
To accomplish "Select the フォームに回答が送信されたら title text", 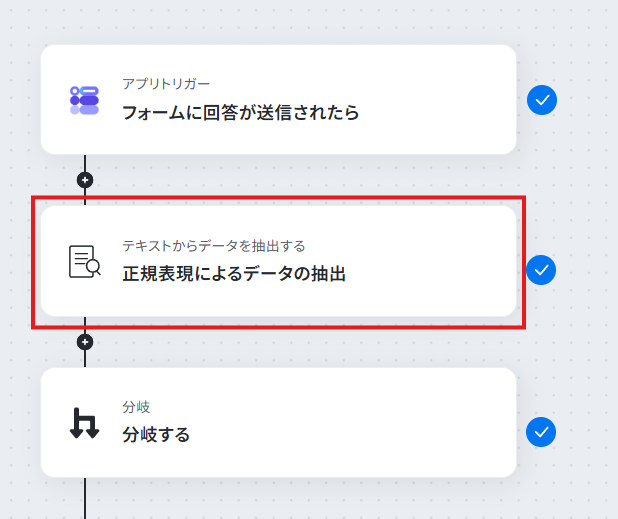I will pyautogui.click(x=240, y=113).
